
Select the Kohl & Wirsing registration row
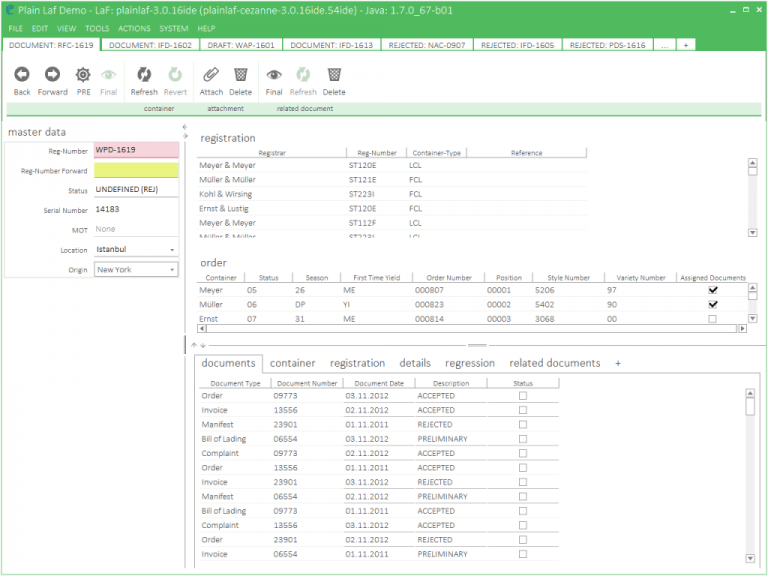coord(391,194)
